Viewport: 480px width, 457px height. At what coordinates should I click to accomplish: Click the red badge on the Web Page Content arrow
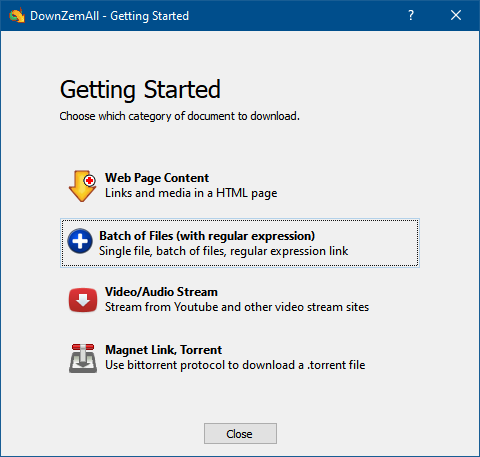click(89, 181)
